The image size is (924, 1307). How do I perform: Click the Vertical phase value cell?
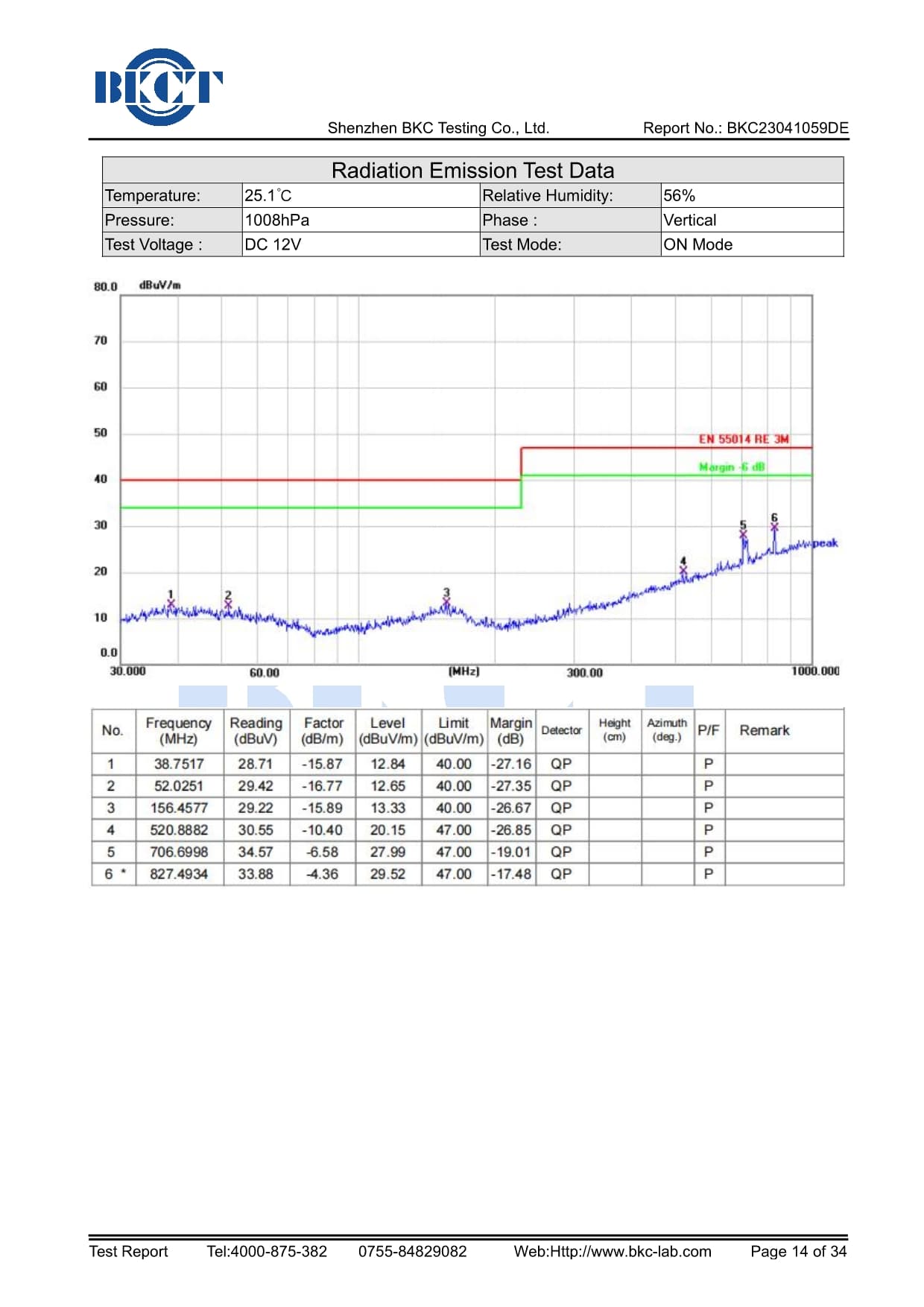690,220
